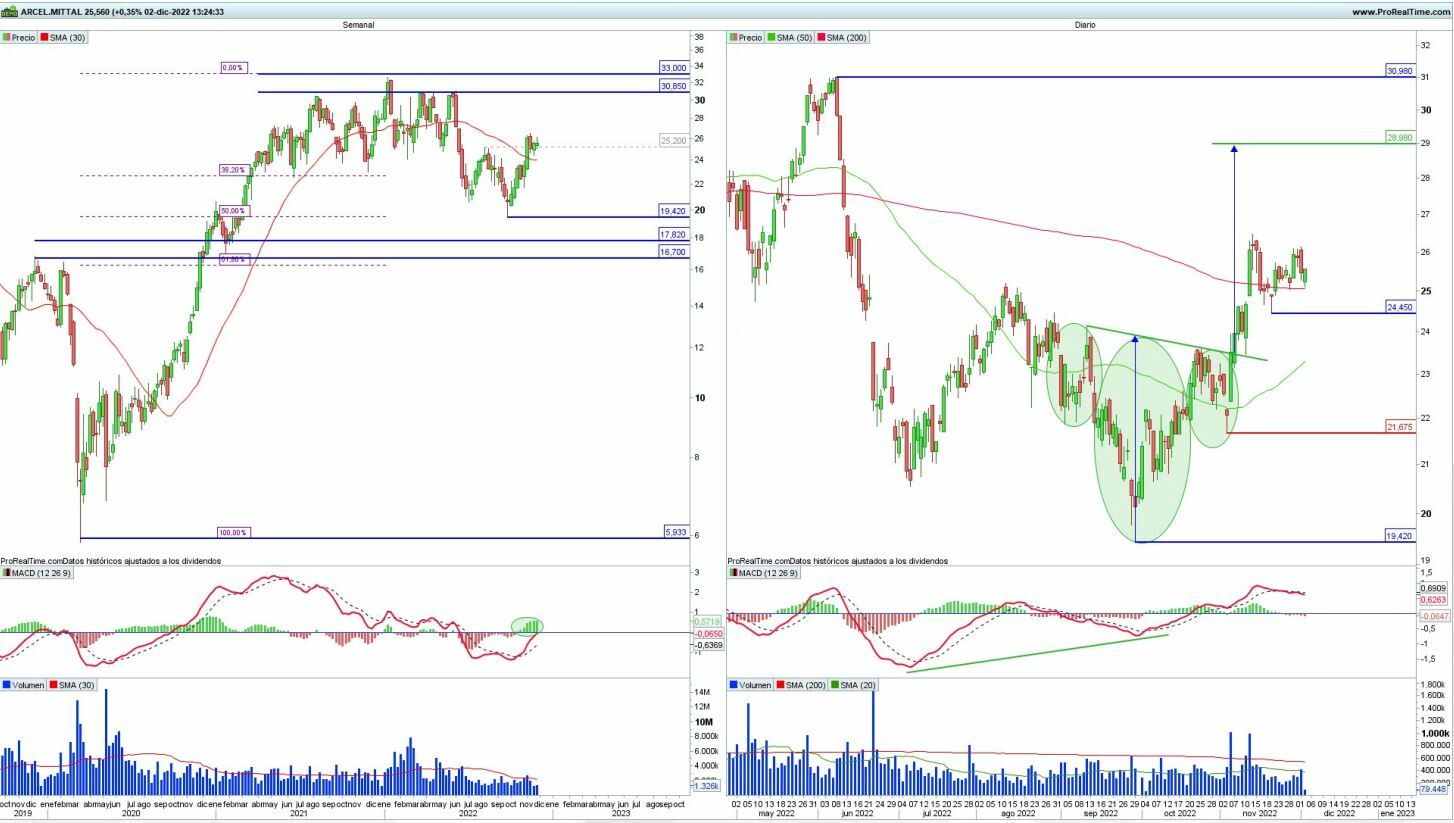The width and height of the screenshot is (1454, 823).
Task: Click the ARCEL.MITTAL 25,560 title text
Action: (65, 12)
